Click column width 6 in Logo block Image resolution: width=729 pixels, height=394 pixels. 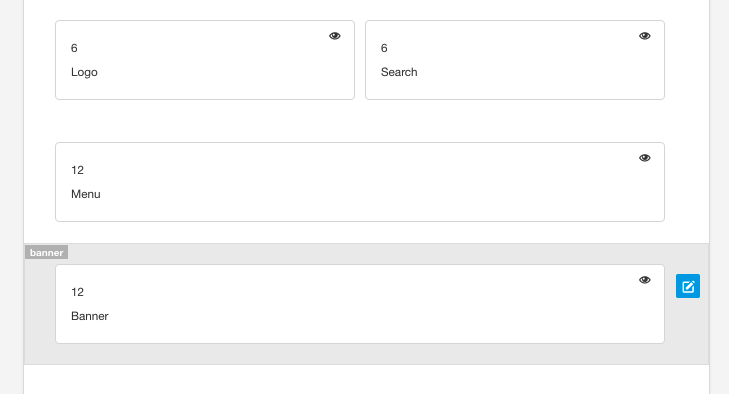point(74,48)
